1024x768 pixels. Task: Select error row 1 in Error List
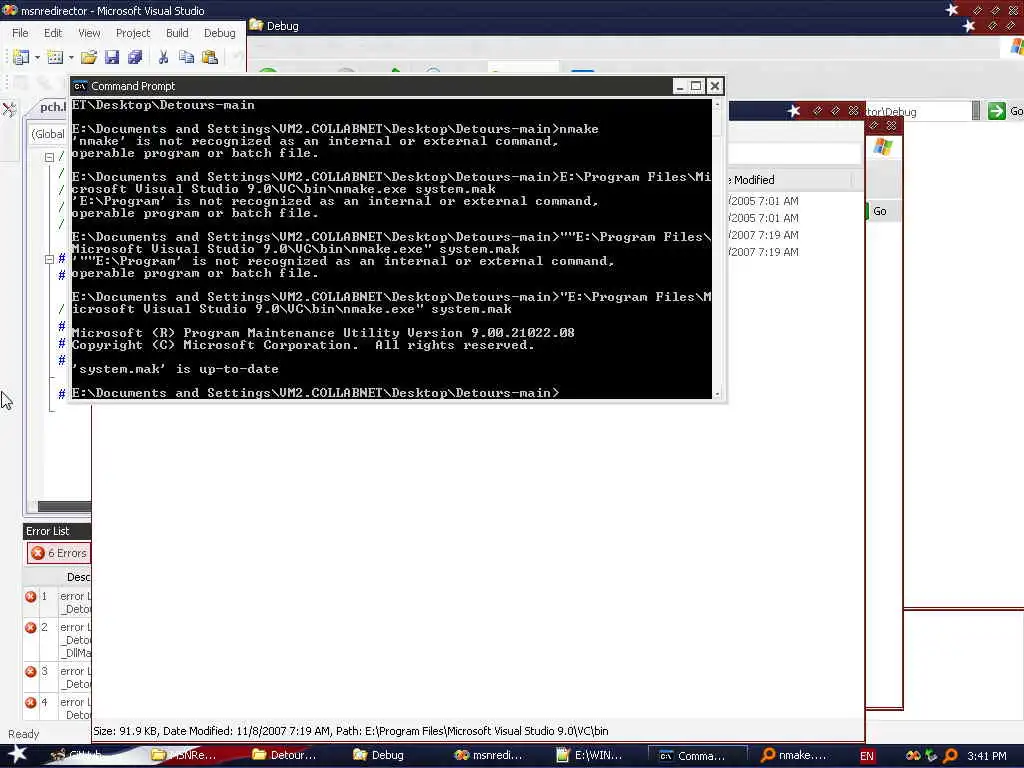(x=57, y=603)
